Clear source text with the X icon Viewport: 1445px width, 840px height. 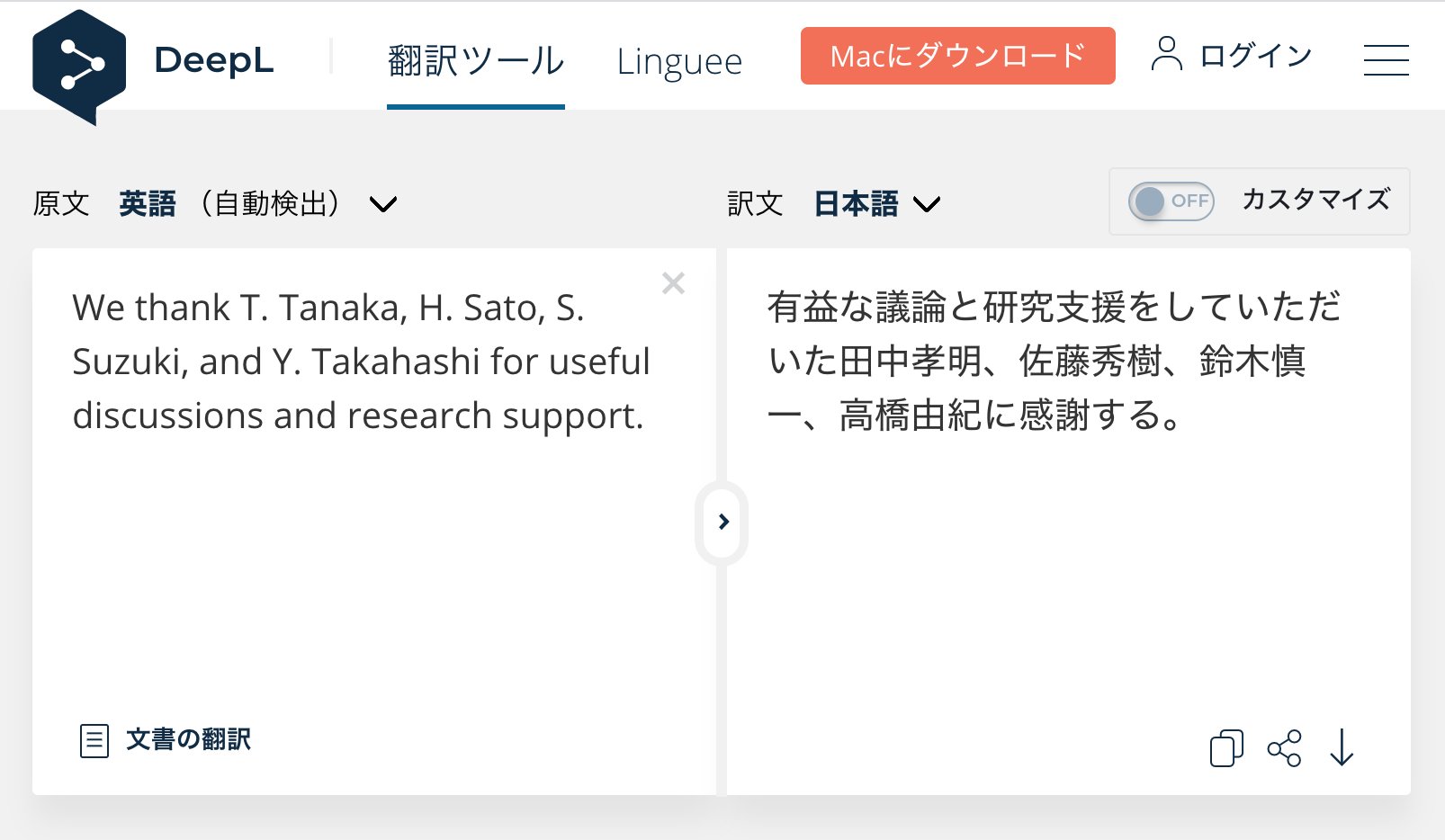tap(673, 283)
